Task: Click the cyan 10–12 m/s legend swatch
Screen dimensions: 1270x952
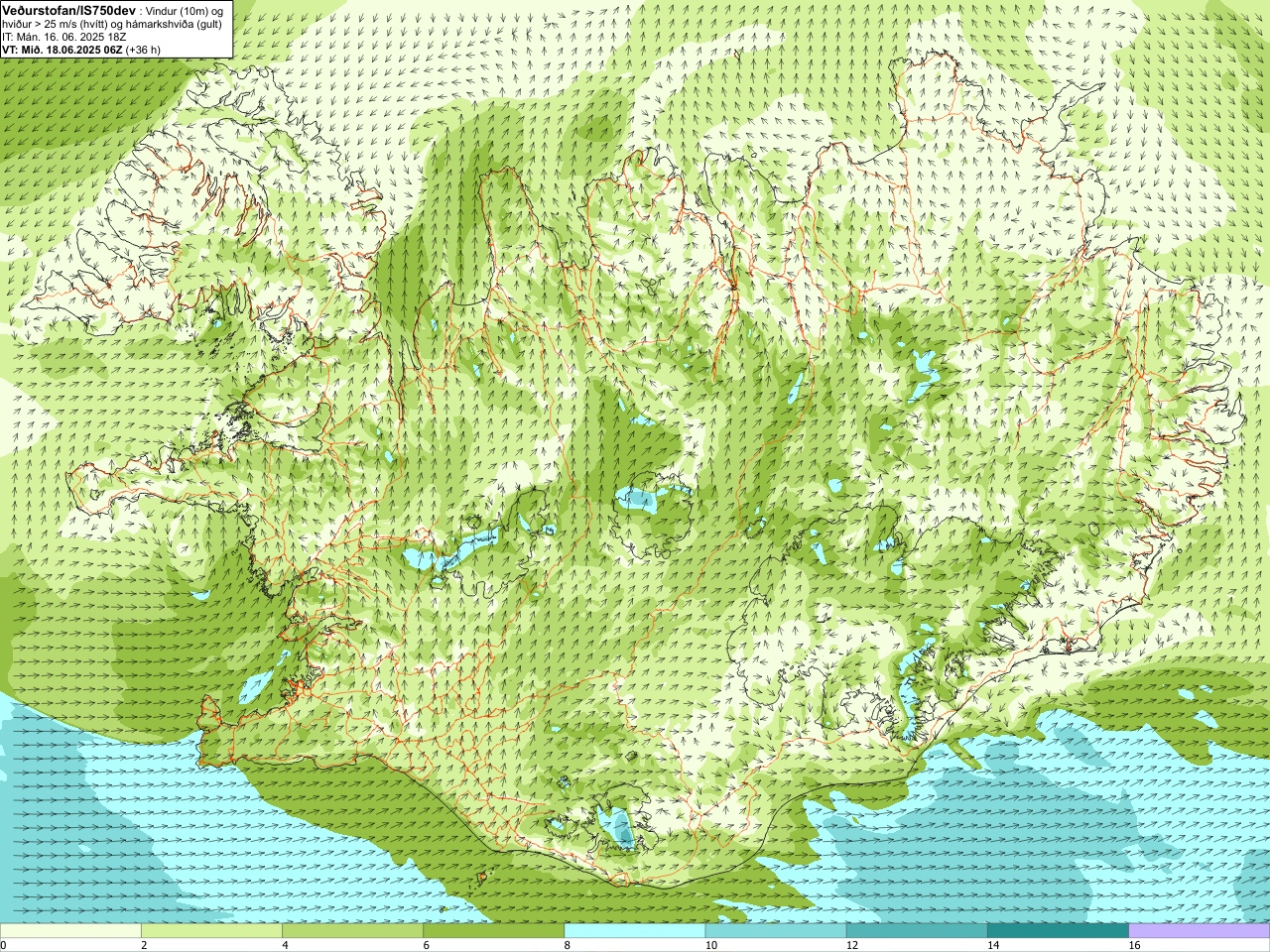Action: 776,930
